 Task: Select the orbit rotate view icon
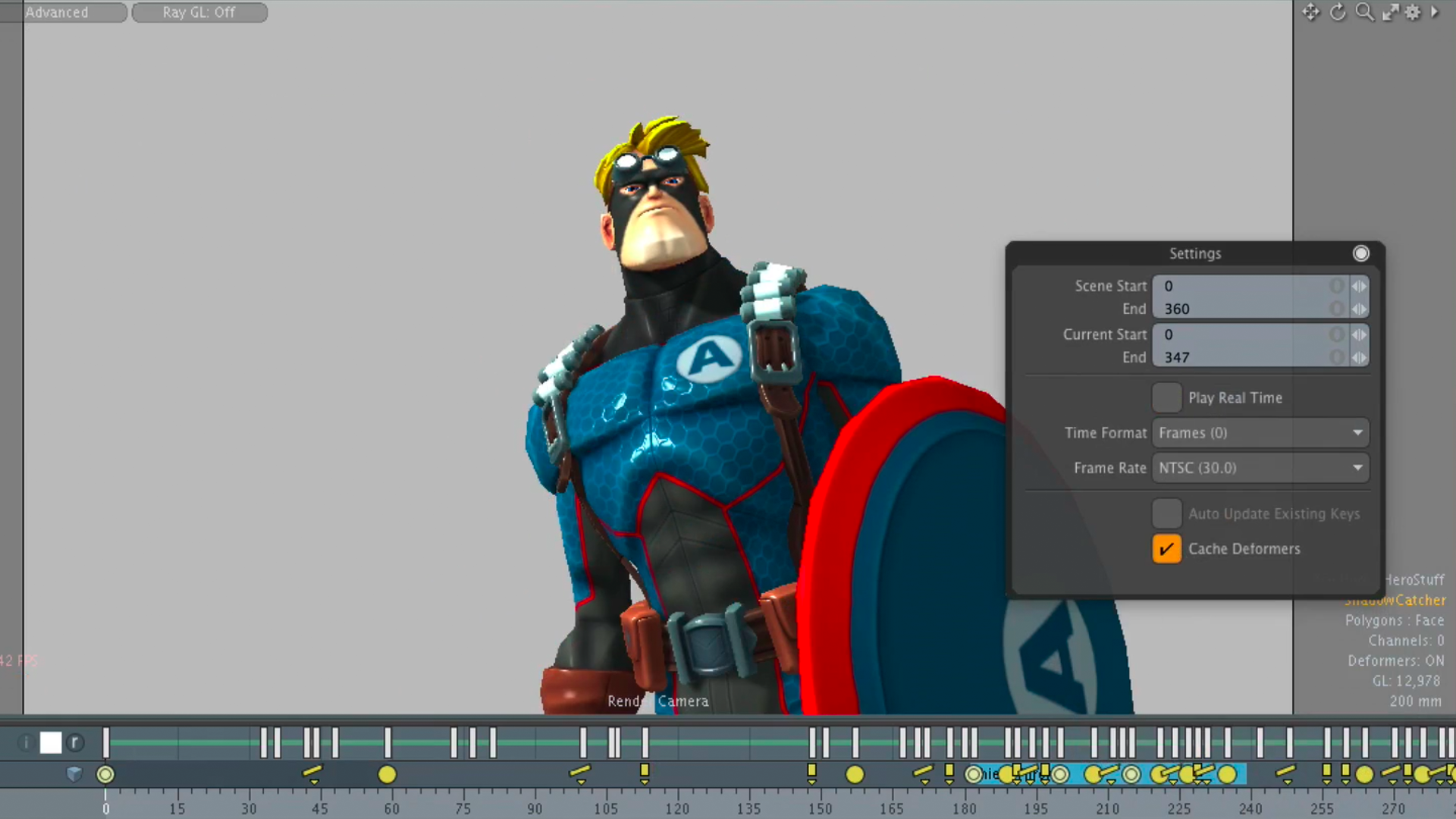(1338, 12)
